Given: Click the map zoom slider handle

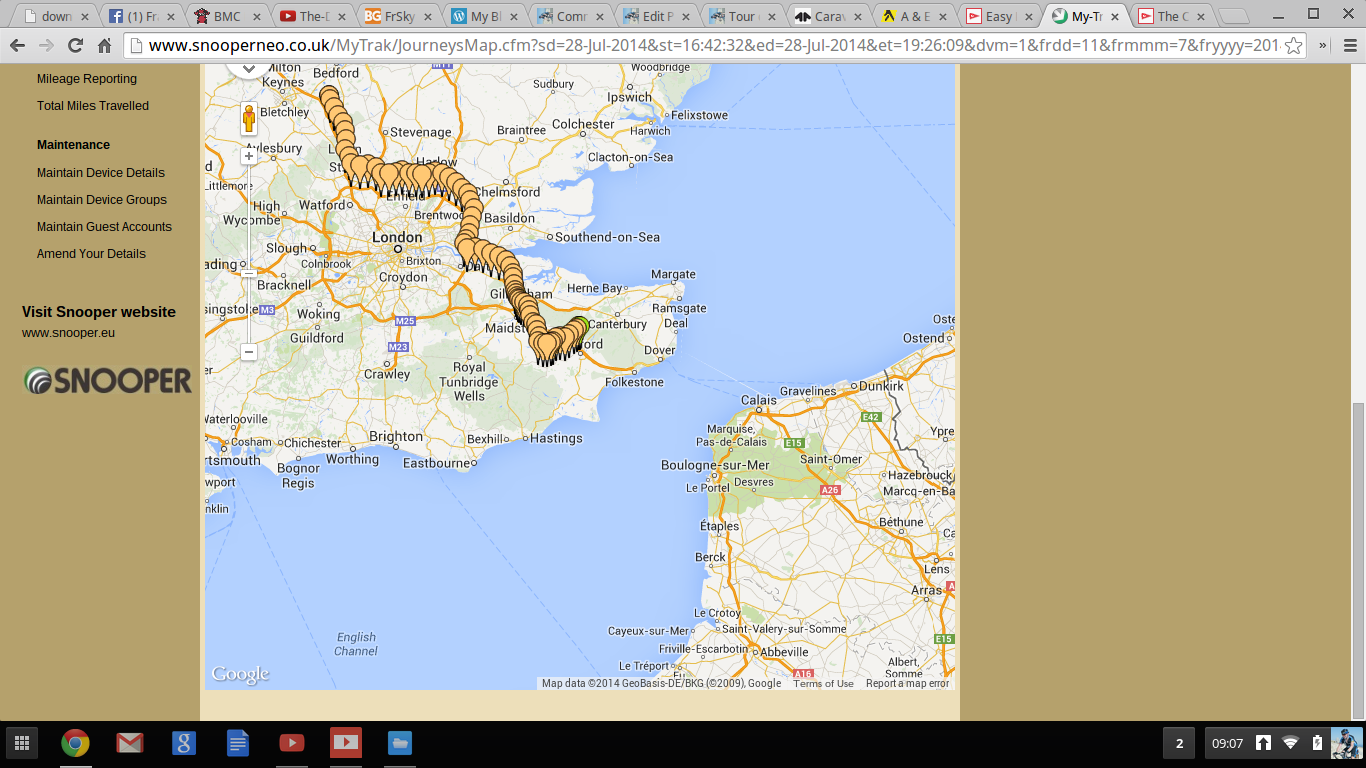Looking at the screenshot, I should [x=249, y=272].
